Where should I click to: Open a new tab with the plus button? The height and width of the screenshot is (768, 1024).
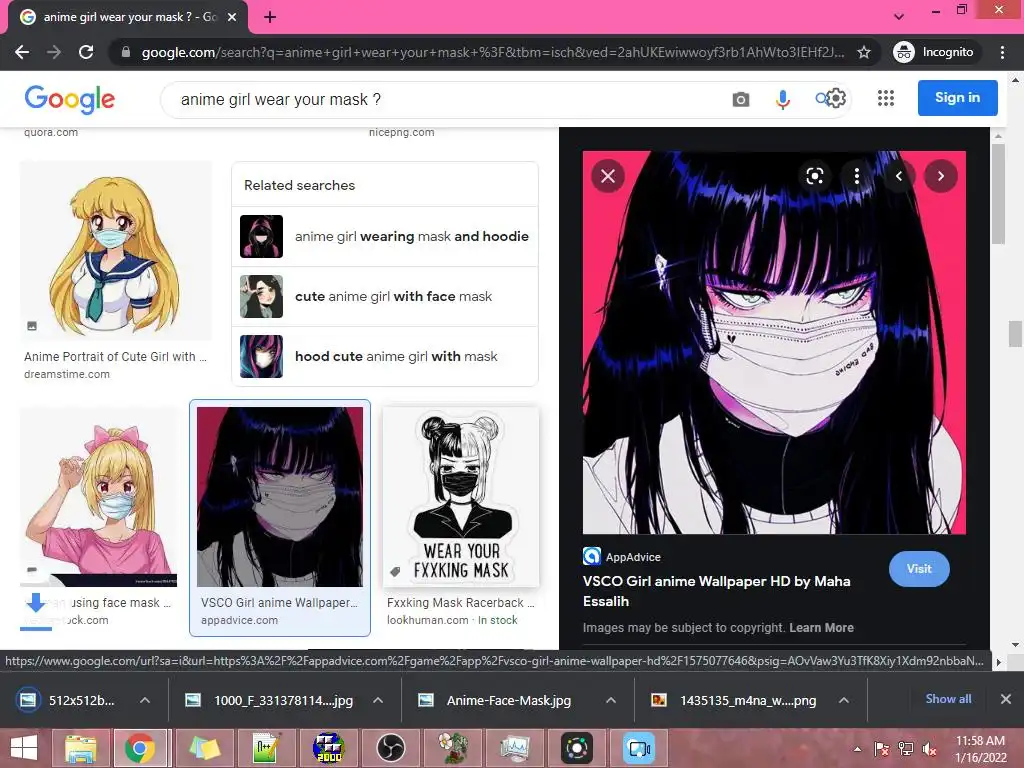pos(270,17)
